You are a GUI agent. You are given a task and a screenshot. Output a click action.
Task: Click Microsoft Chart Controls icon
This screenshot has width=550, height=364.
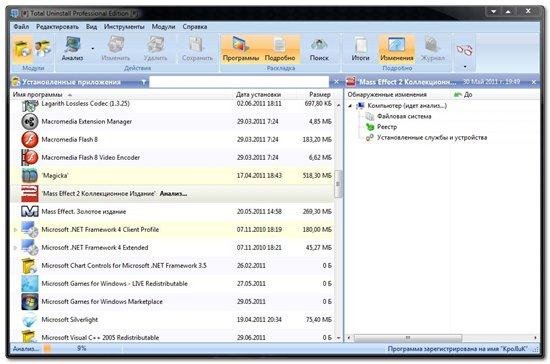[x=30, y=266]
